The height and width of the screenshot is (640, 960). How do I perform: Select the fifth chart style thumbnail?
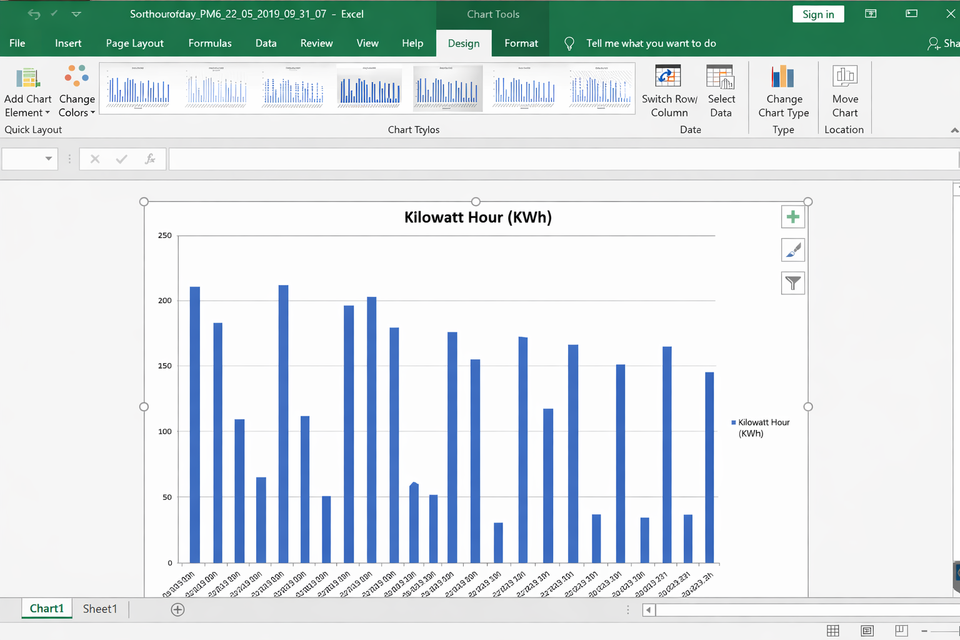pyautogui.click(x=448, y=89)
